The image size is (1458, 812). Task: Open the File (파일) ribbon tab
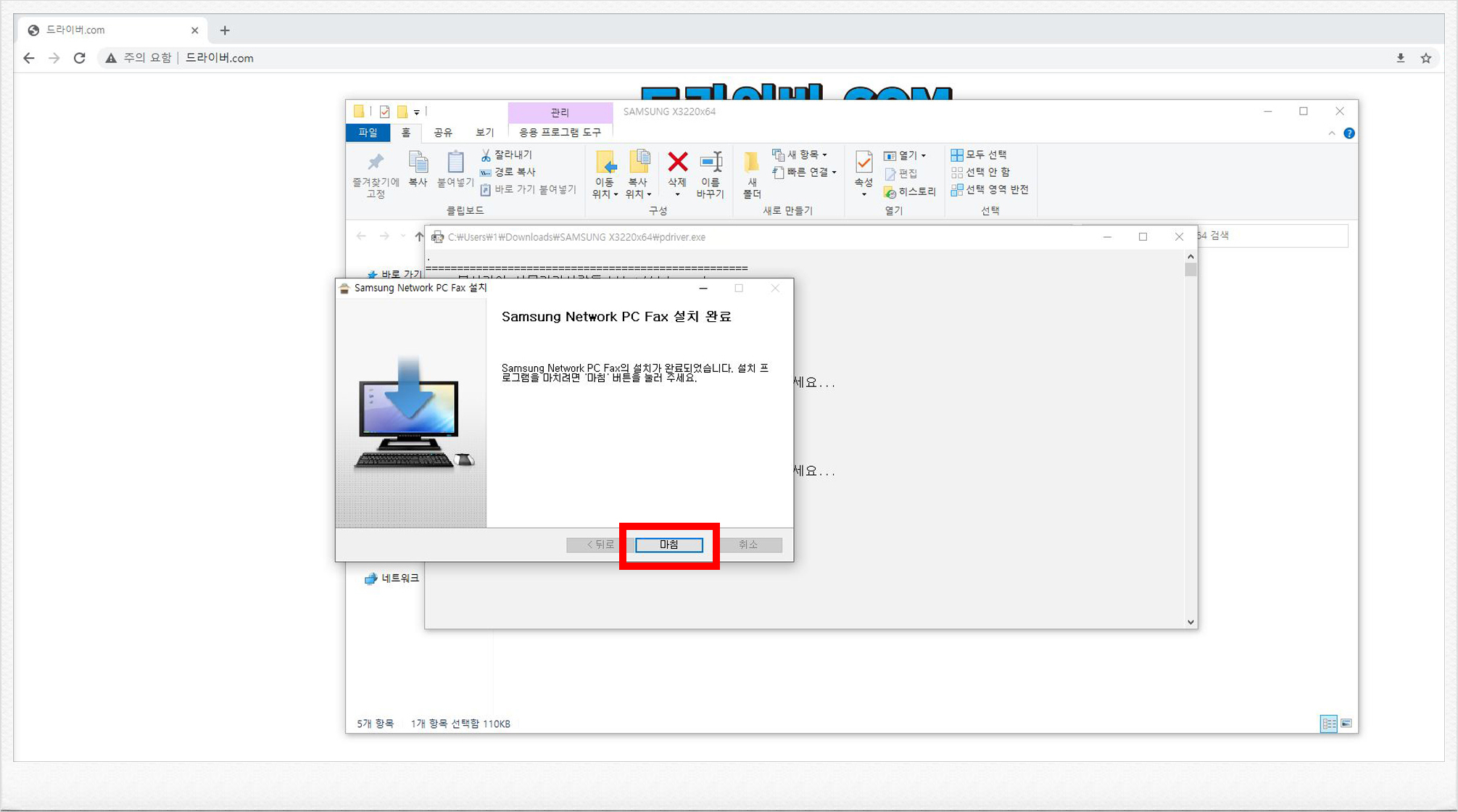click(x=368, y=133)
